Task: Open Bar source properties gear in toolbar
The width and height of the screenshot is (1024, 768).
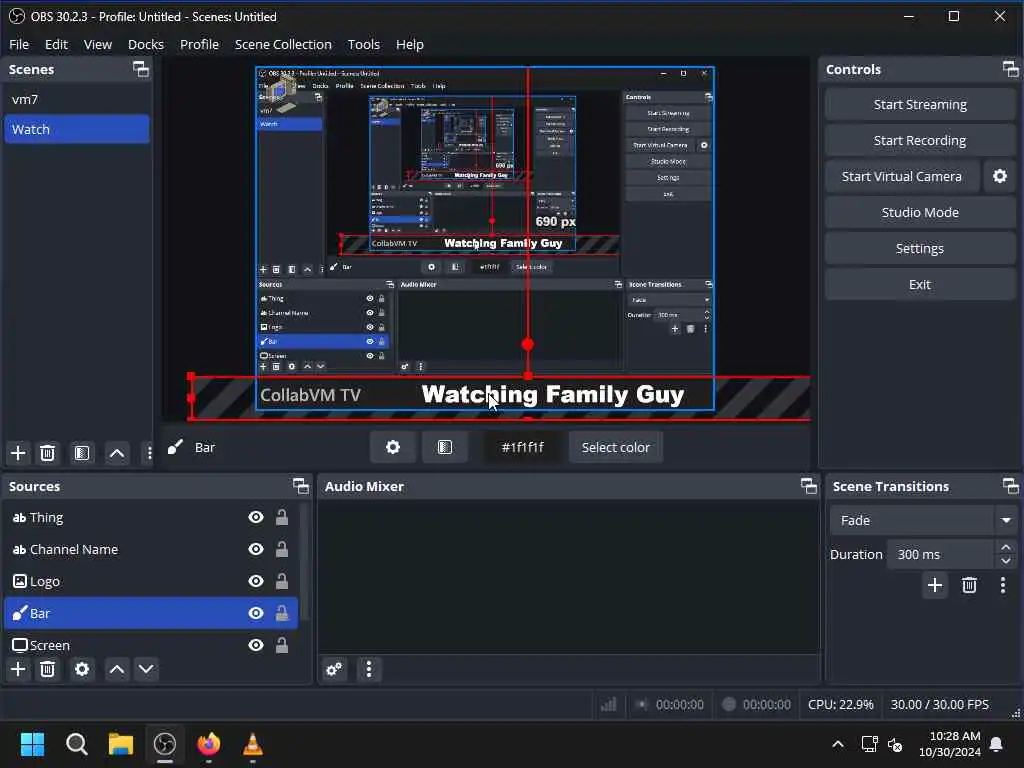Action: pyautogui.click(x=392, y=447)
